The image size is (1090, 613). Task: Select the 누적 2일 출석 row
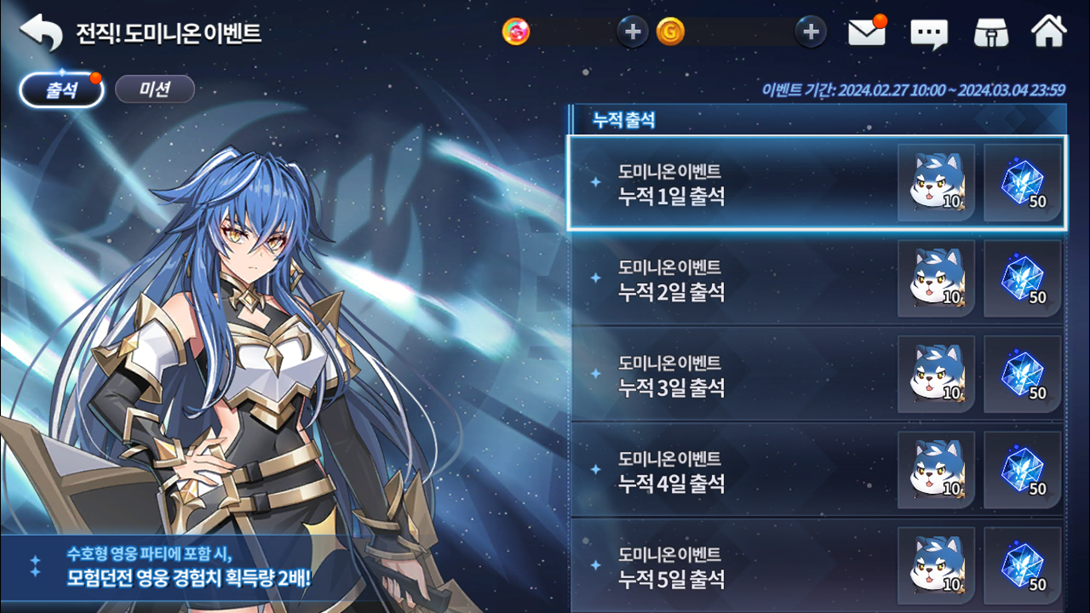coord(817,279)
